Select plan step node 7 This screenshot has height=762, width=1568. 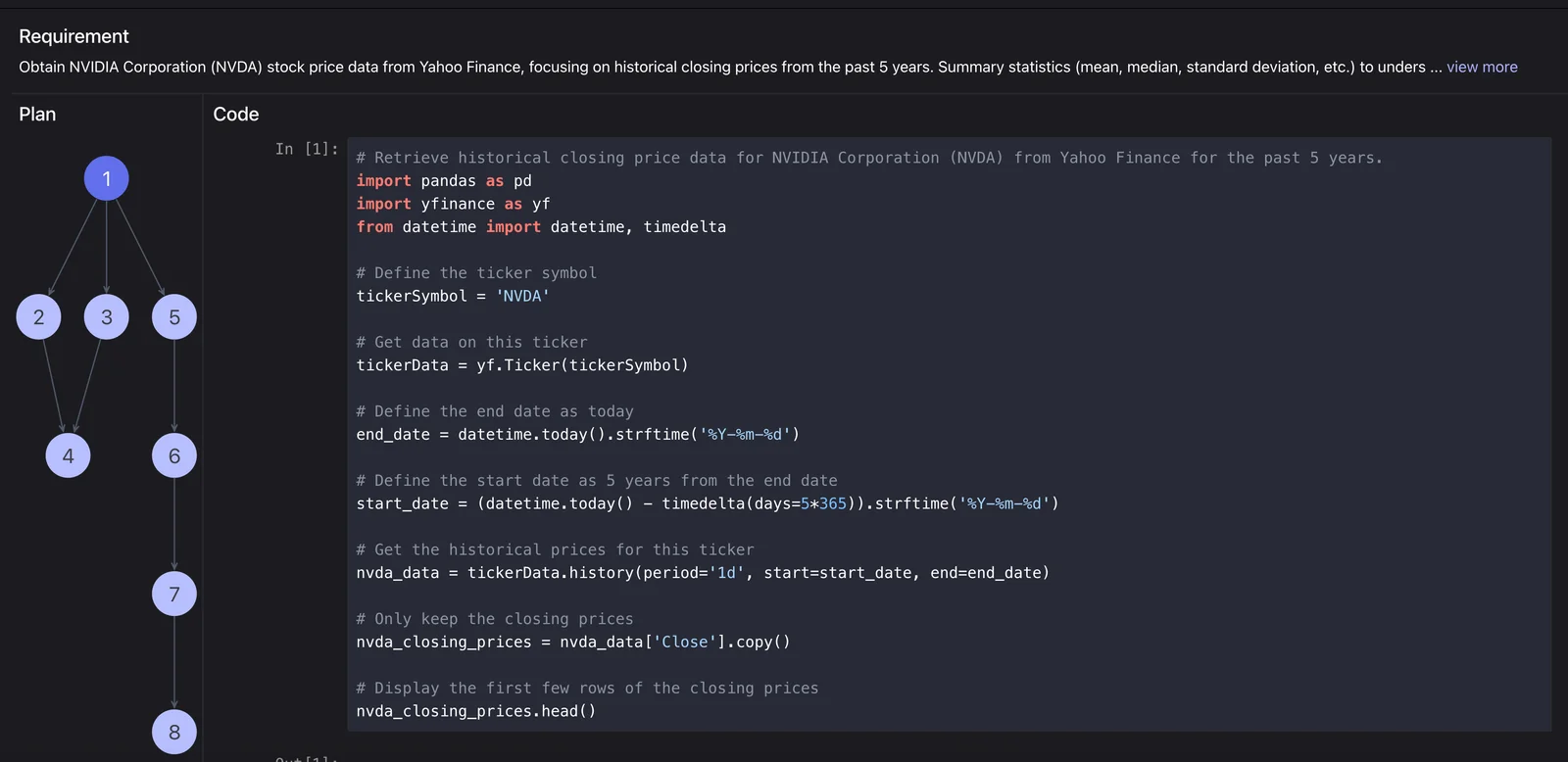pyautogui.click(x=174, y=595)
